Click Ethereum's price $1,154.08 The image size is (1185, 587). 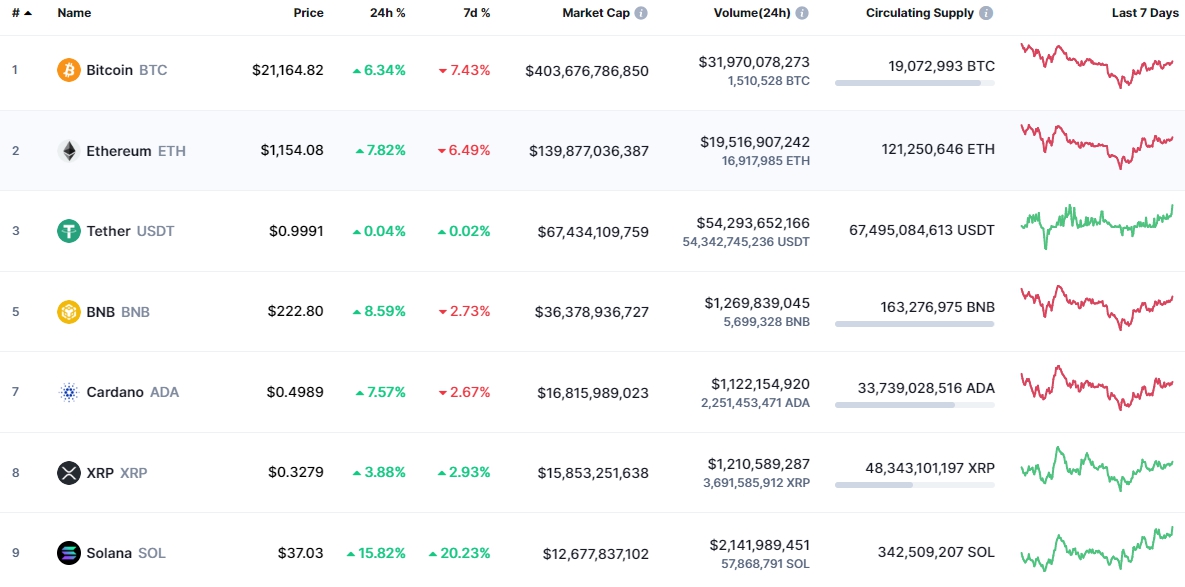tap(292, 150)
